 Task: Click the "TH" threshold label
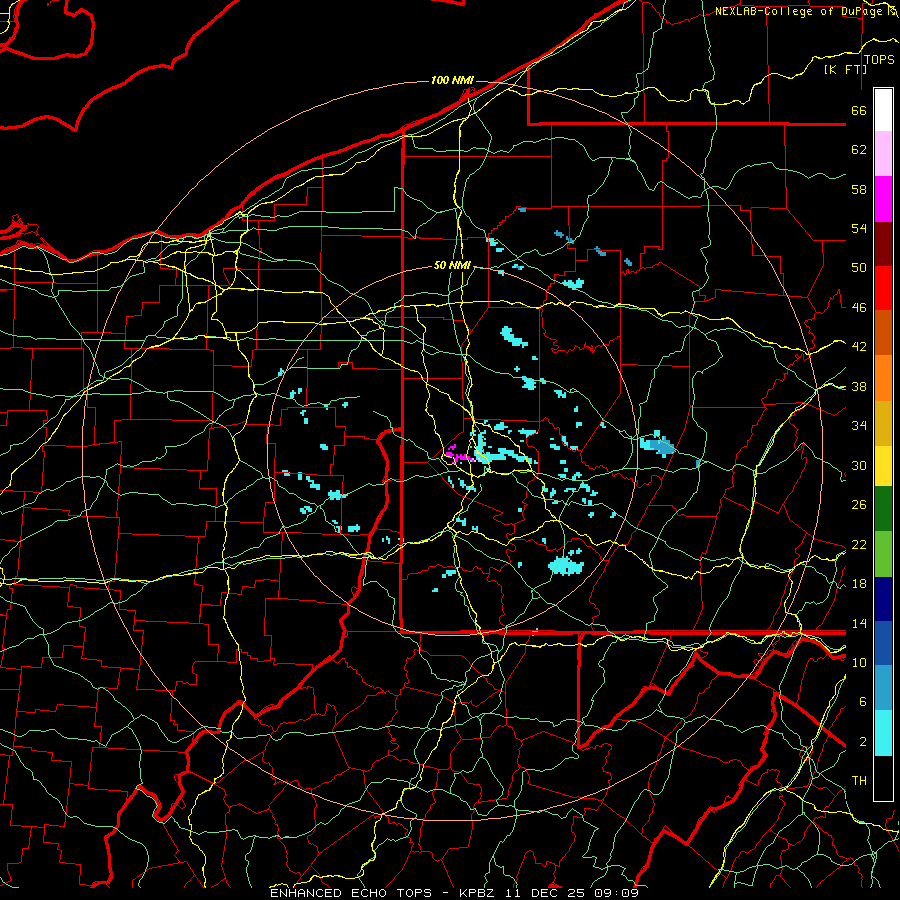(x=859, y=781)
